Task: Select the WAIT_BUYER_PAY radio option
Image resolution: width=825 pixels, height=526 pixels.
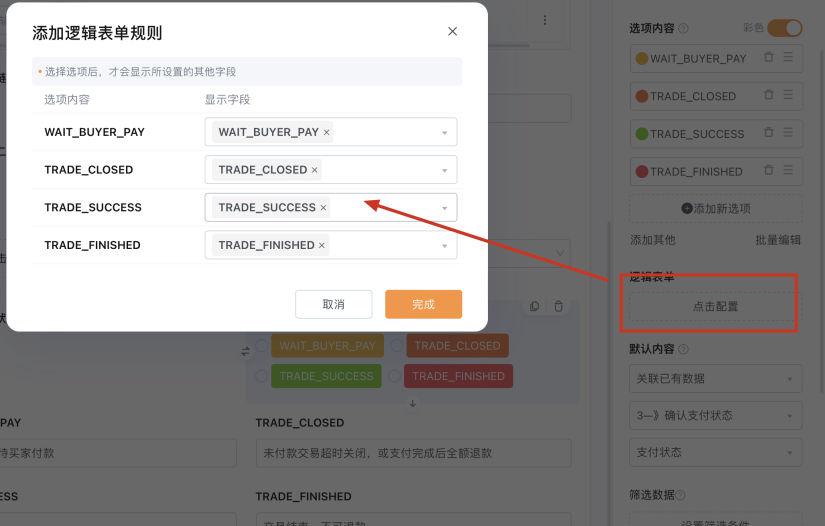Action: [x=261, y=346]
